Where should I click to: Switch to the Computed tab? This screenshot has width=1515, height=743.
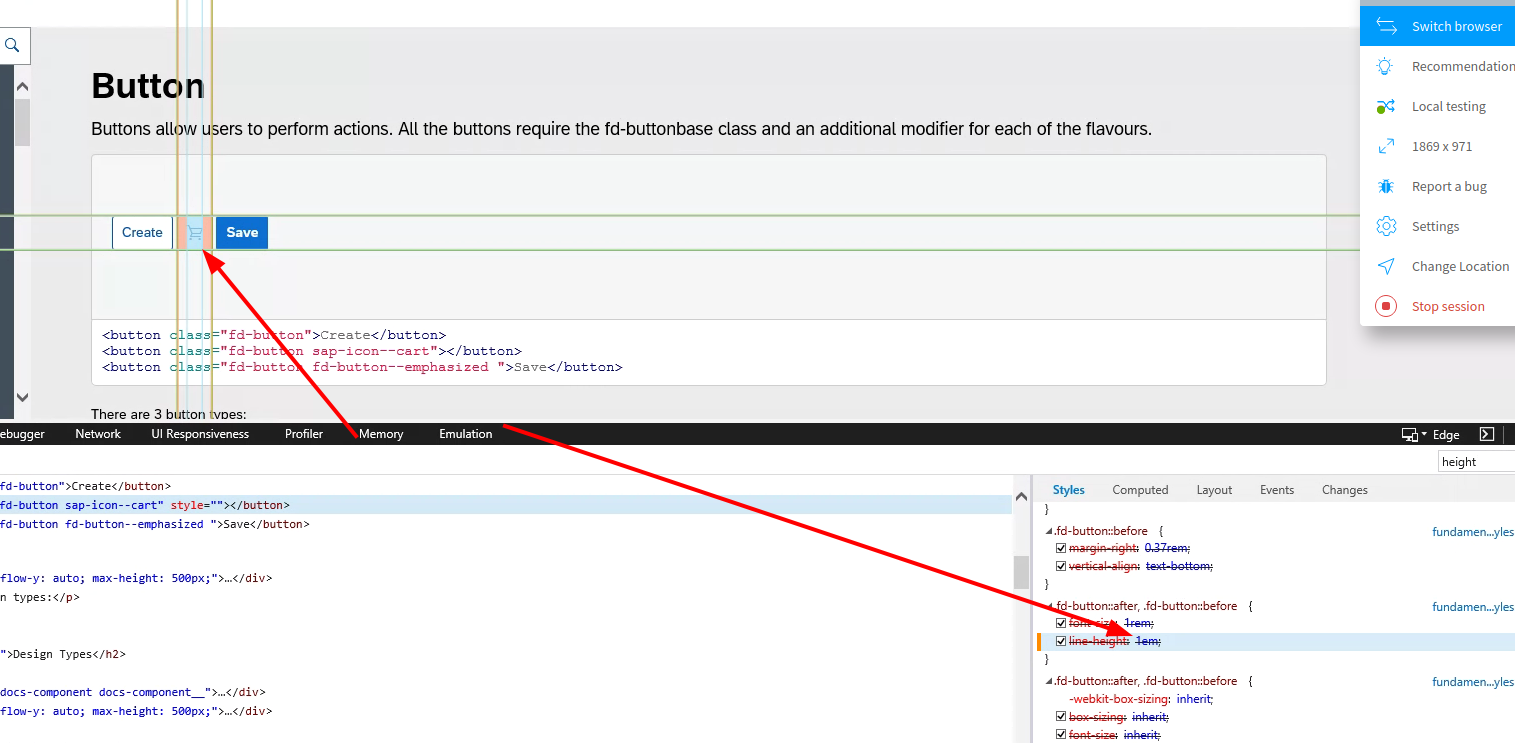1140,489
